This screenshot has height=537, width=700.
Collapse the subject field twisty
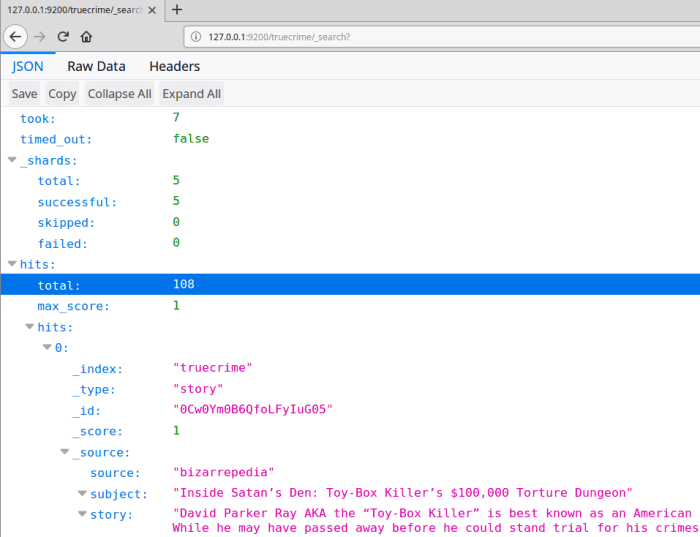point(82,494)
